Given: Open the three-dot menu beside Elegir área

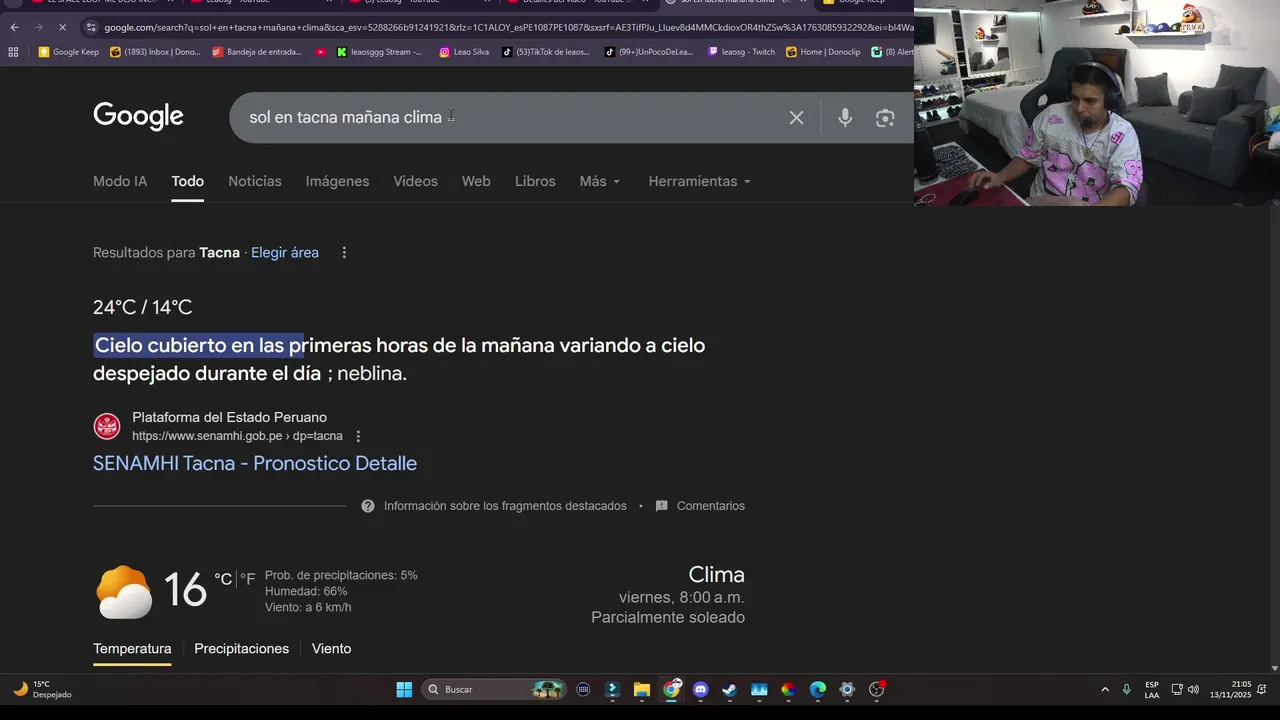Looking at the screenshot, I should (344, 253).
